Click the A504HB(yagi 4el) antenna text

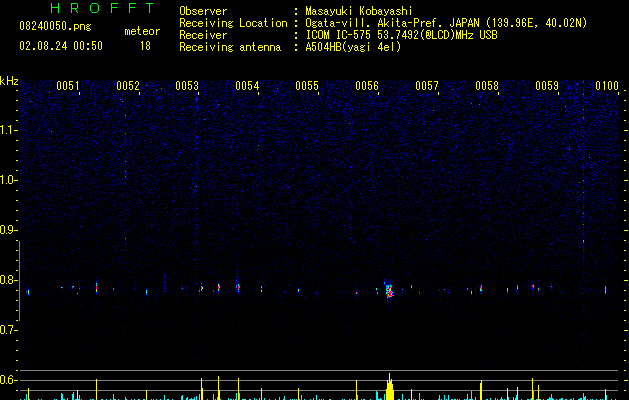353,47
